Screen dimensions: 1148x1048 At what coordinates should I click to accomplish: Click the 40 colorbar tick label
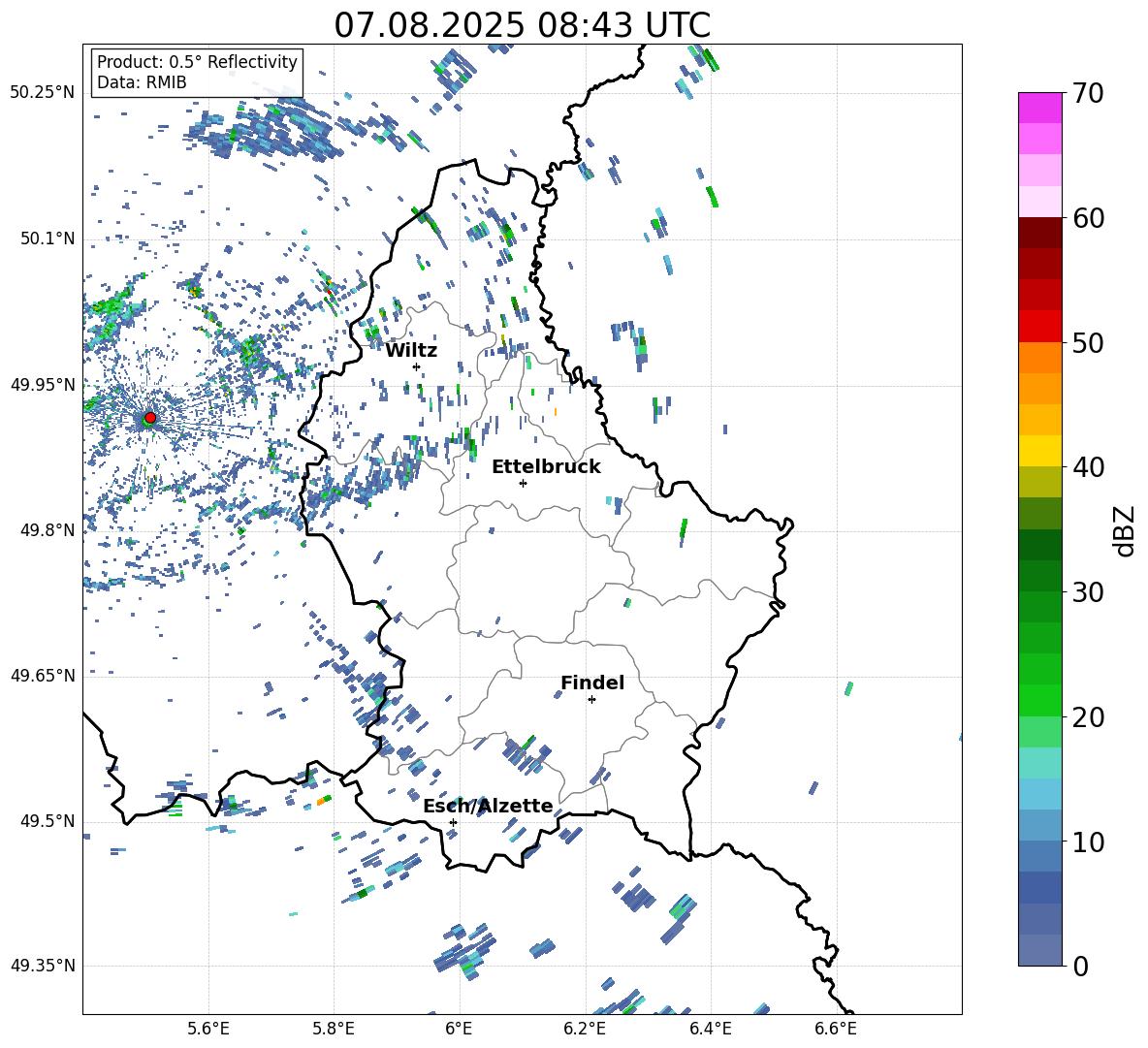click(x=1088, y=467)
